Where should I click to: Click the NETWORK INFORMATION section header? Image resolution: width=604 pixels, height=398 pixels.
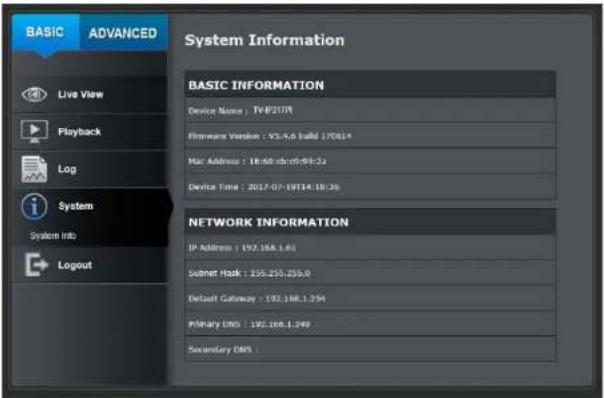point(370,222)
